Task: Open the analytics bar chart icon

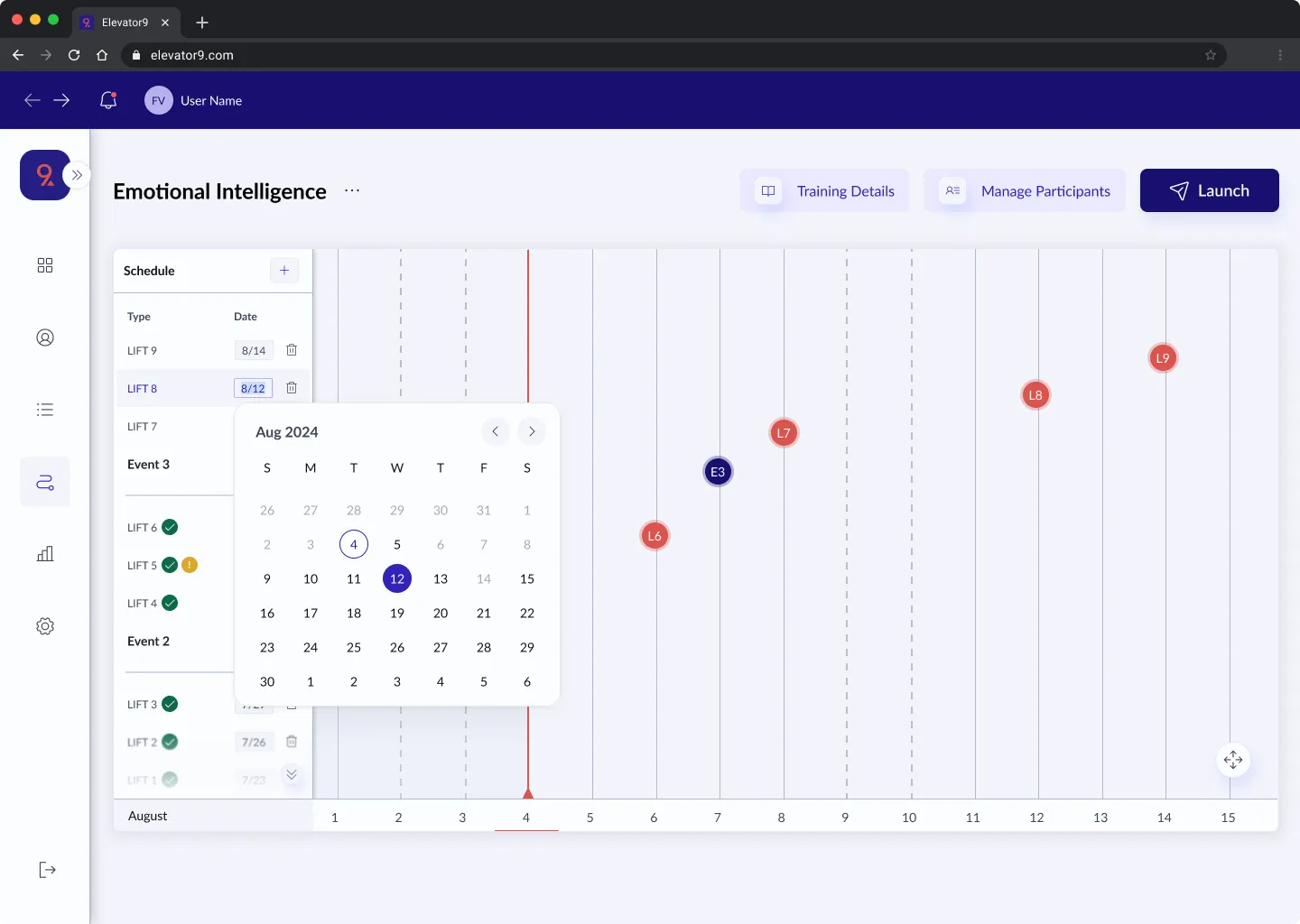Action: click(x=45, y=554)
